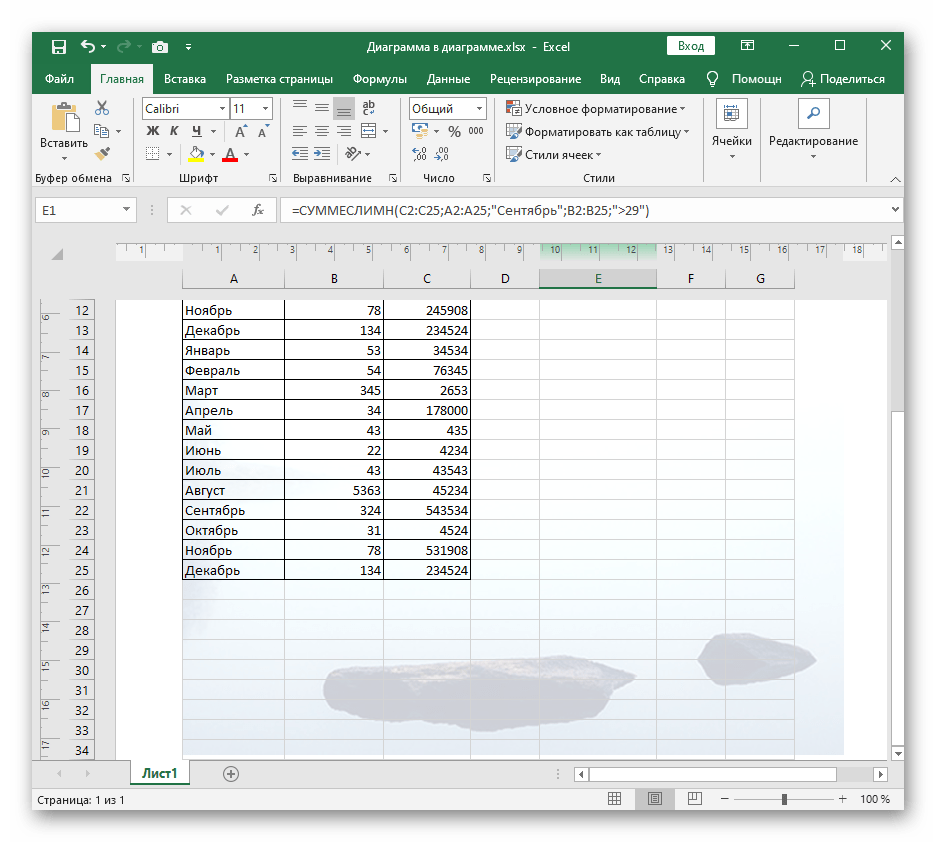Click the Name Box showing E1
This screenshot has height=842, width=936.
(76, 210)
